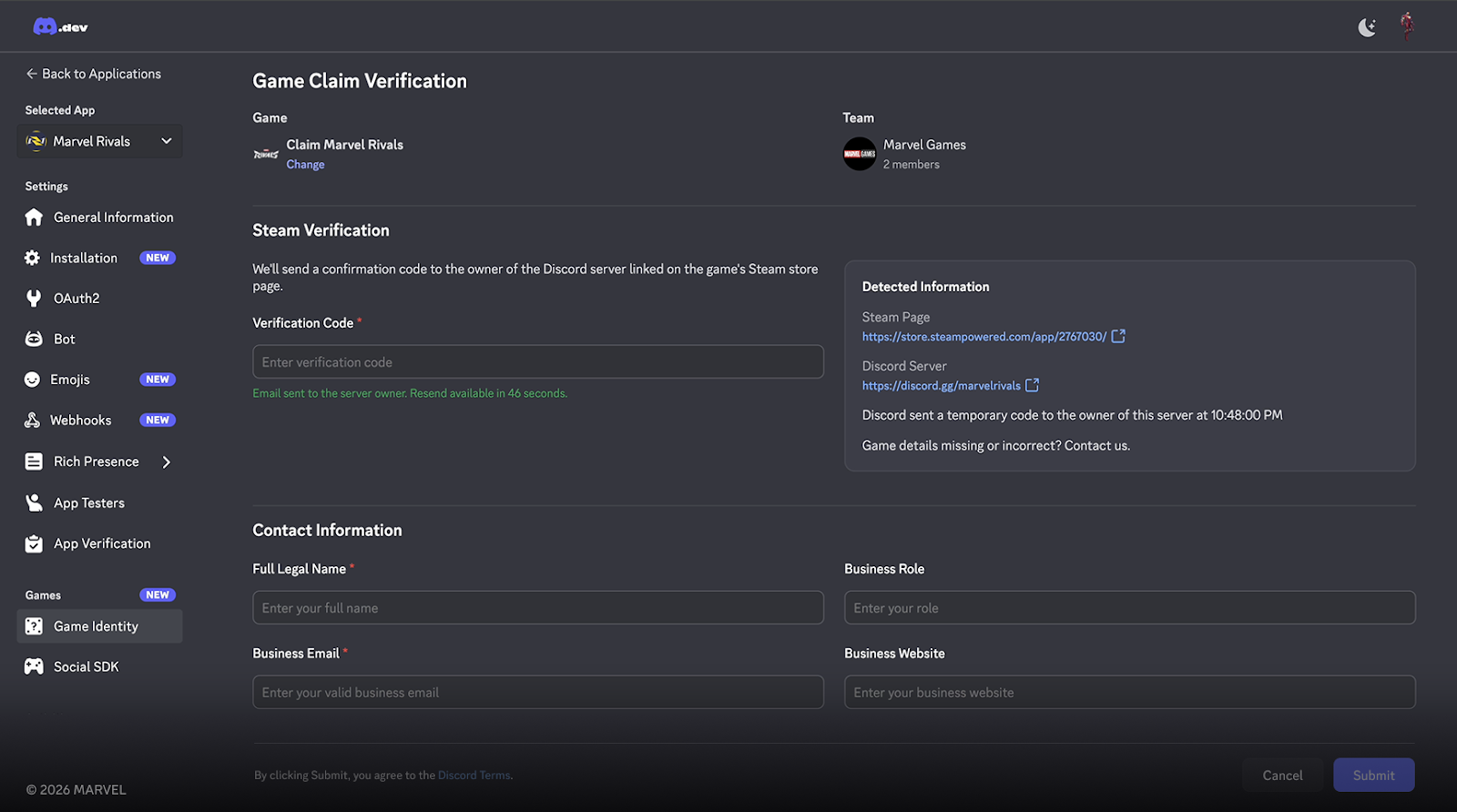Open the Discord Terms link

click(x=474, y=775)
